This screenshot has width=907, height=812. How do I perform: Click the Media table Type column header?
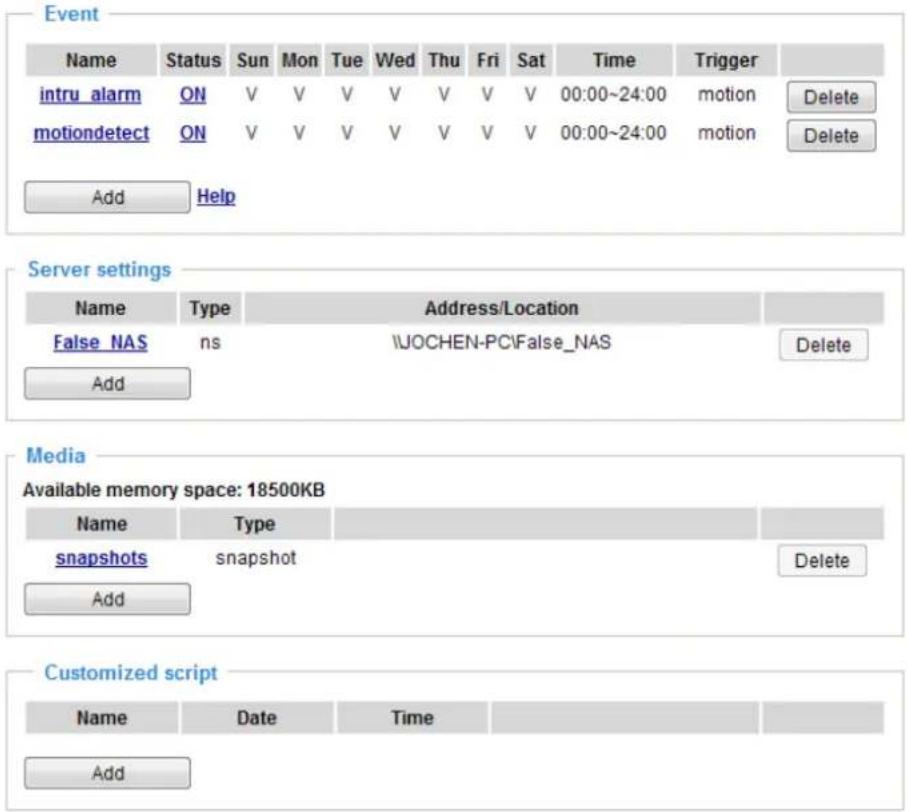[255, 524]
